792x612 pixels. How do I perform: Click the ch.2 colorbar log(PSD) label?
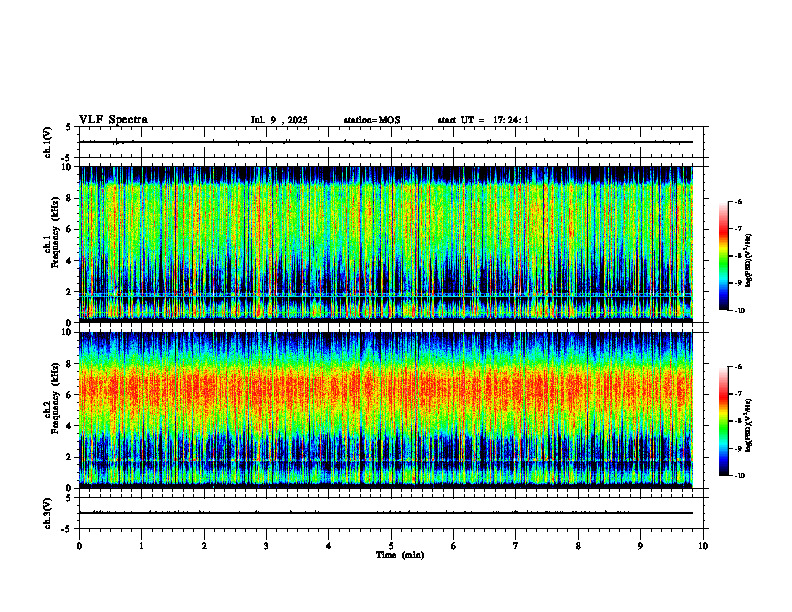(749, 425)
